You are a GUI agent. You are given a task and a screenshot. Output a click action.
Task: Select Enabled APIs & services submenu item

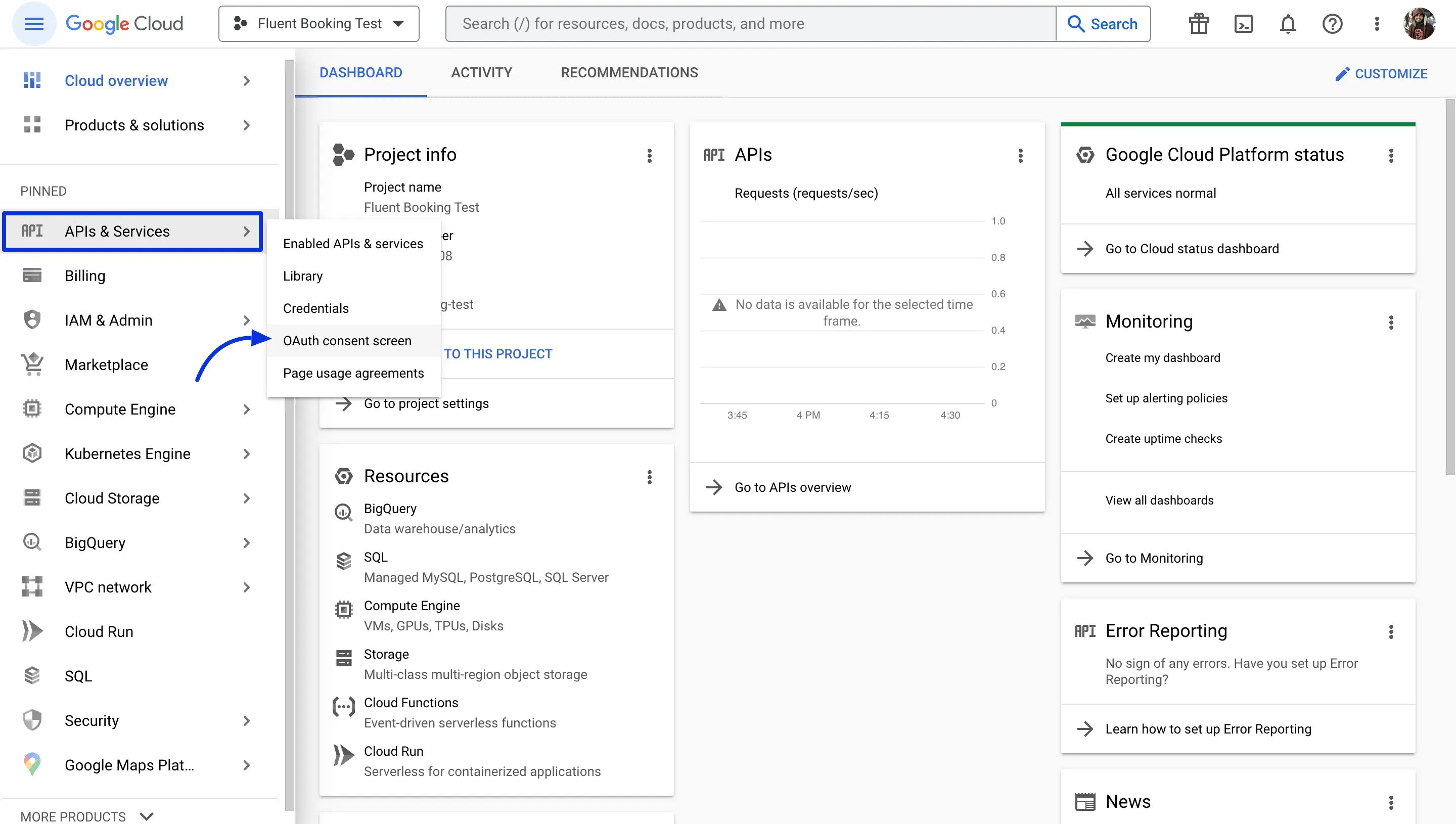(x=353, y=243)
